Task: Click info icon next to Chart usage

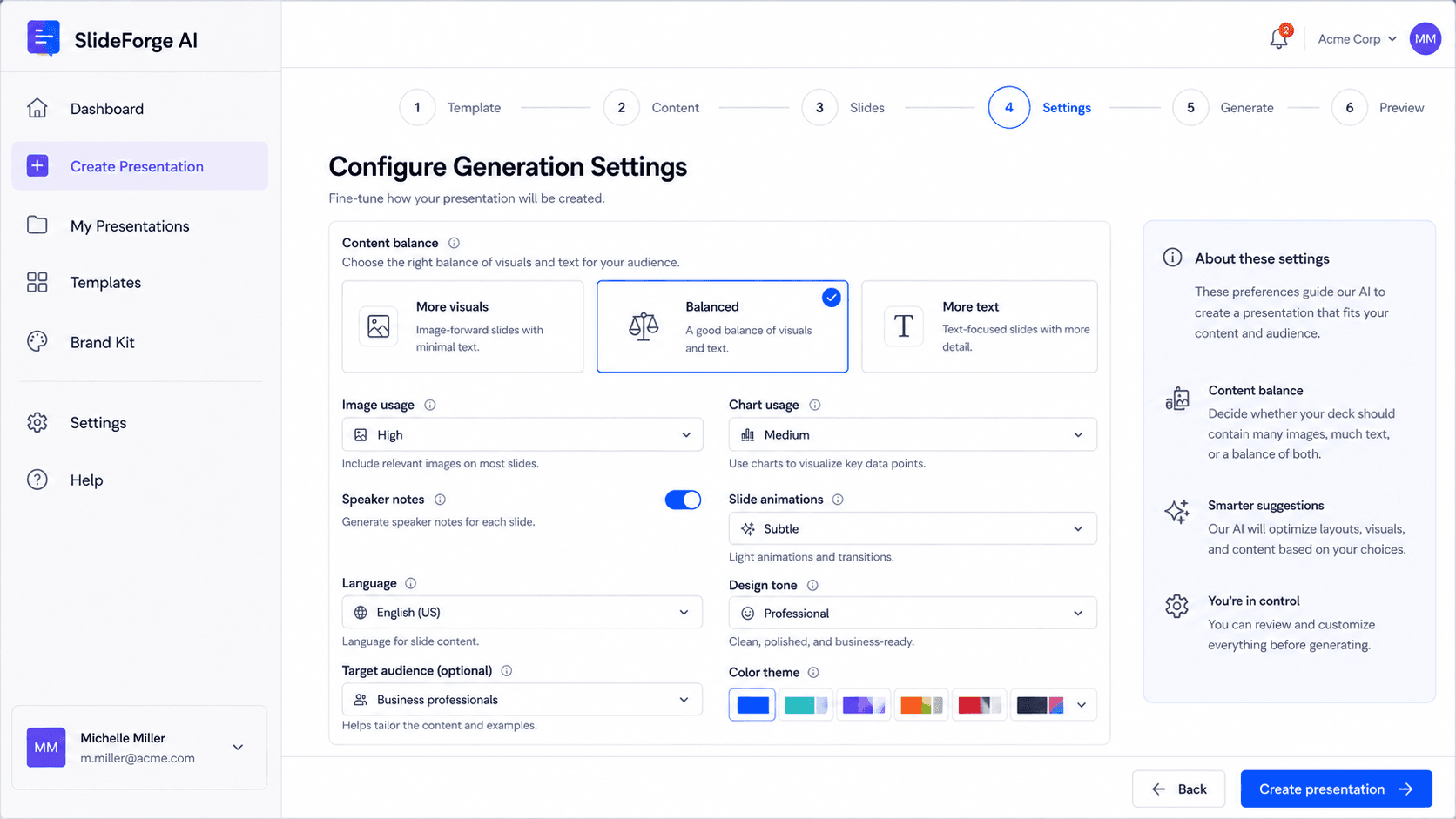Action: click(x=815, y=405)
